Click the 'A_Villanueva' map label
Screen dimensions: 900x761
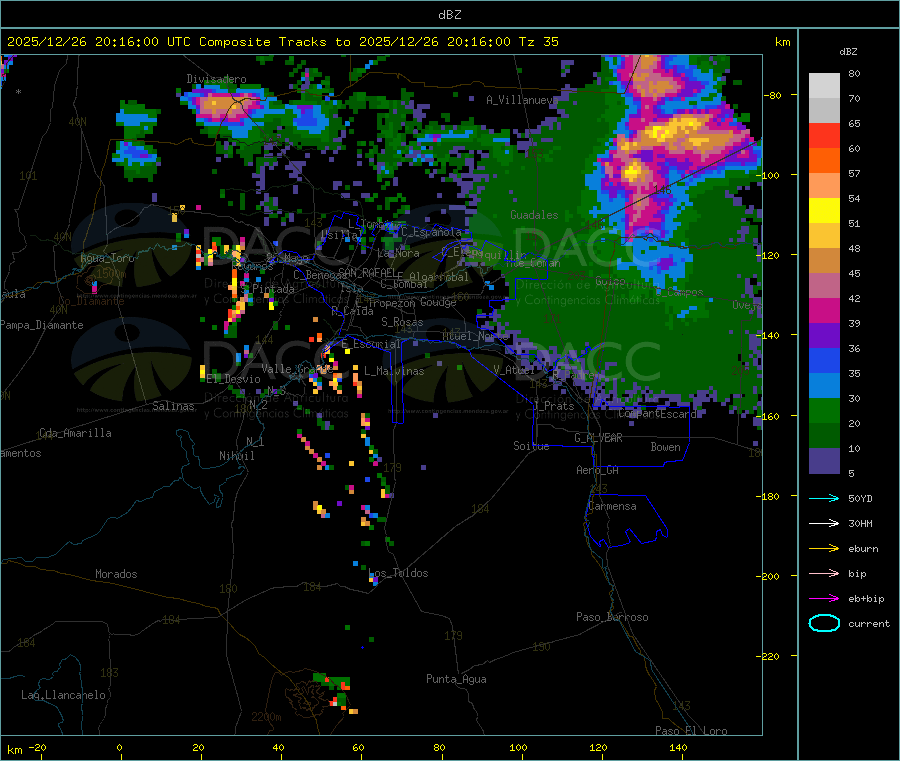point(522,100)
